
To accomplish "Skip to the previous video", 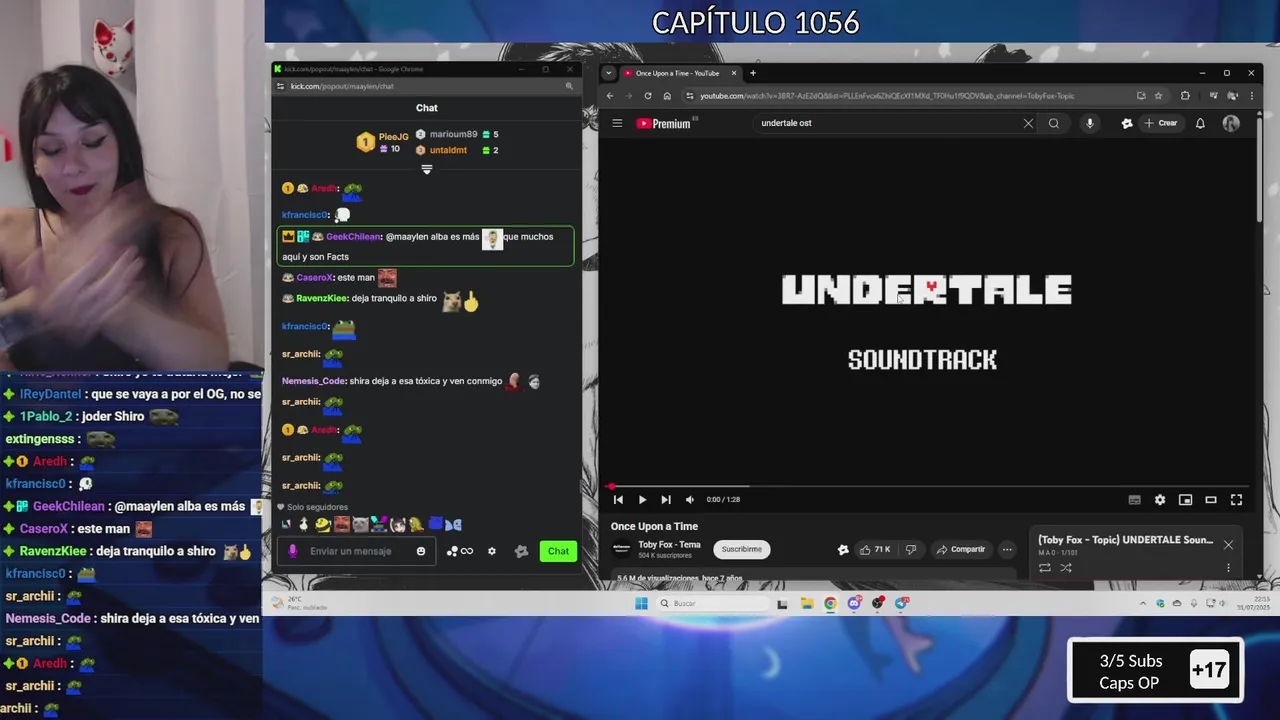I will point(618,500).
